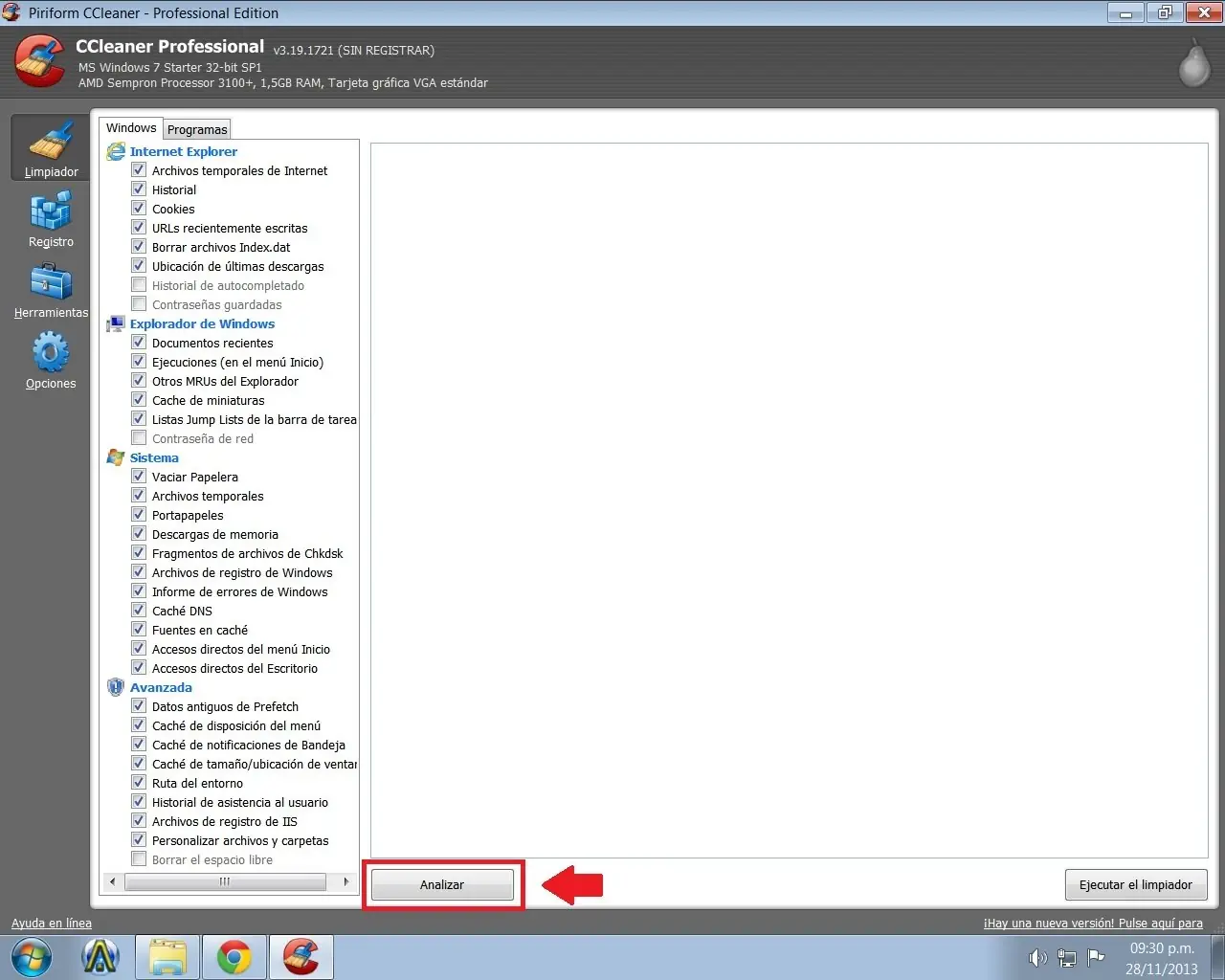Enable the Contraseñas guardadas option
The image size is (1225, 980).
[x=139, y=303]
